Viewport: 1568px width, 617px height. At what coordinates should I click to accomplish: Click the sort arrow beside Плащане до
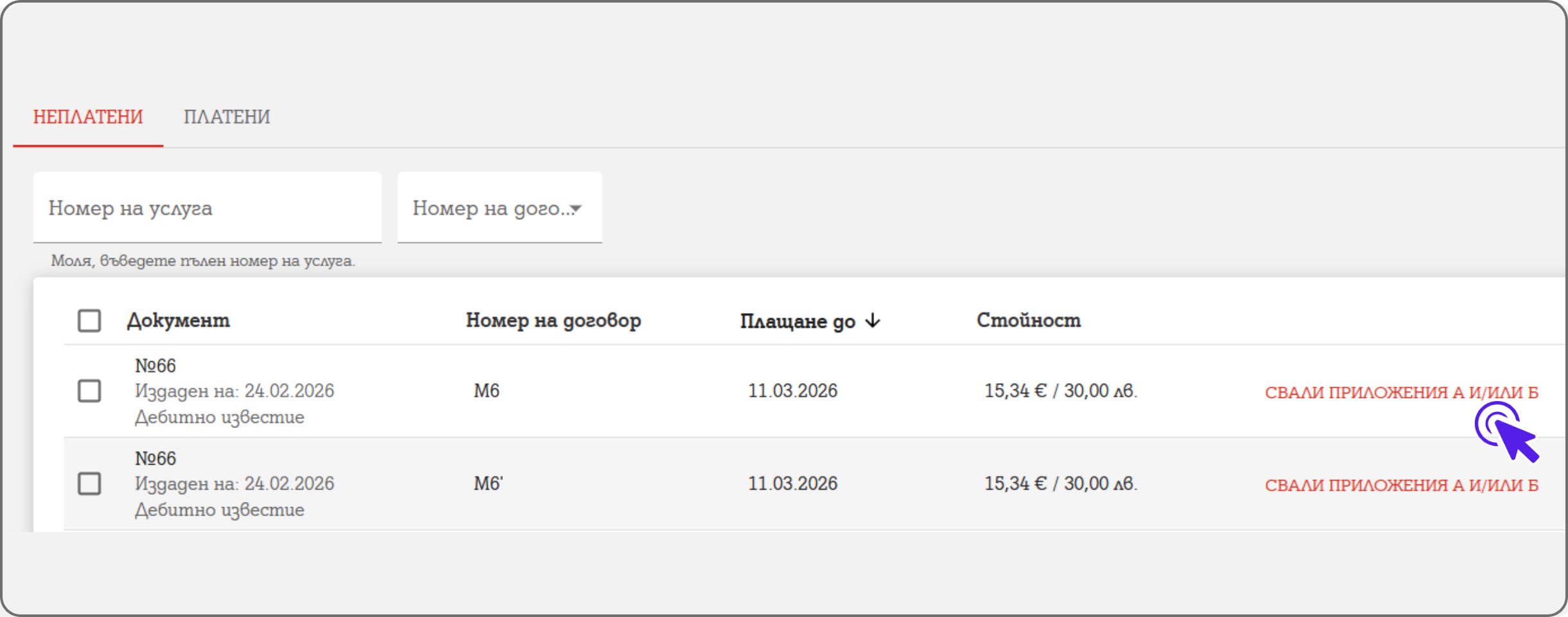tap(873, 320)
